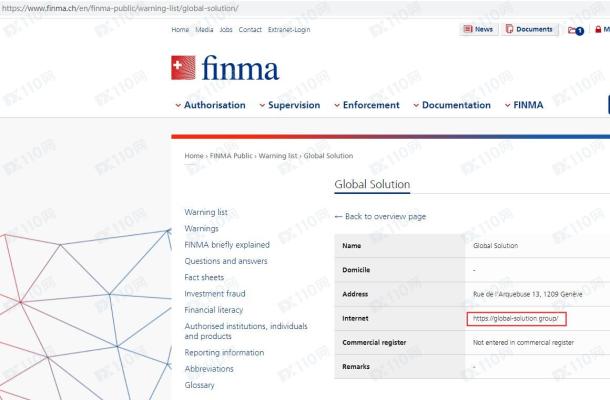Open Questions and answers in sidebar
610x400 pixels.
click(226, 261)
